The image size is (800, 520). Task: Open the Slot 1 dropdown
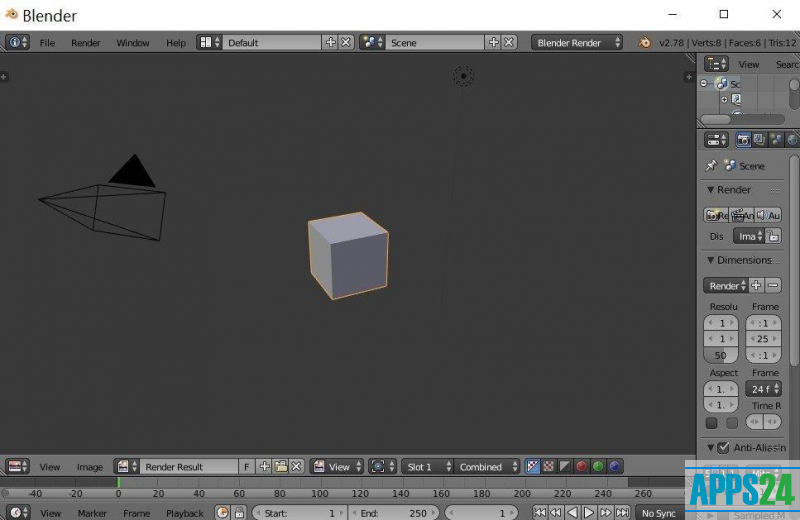[x=427, y=466]
